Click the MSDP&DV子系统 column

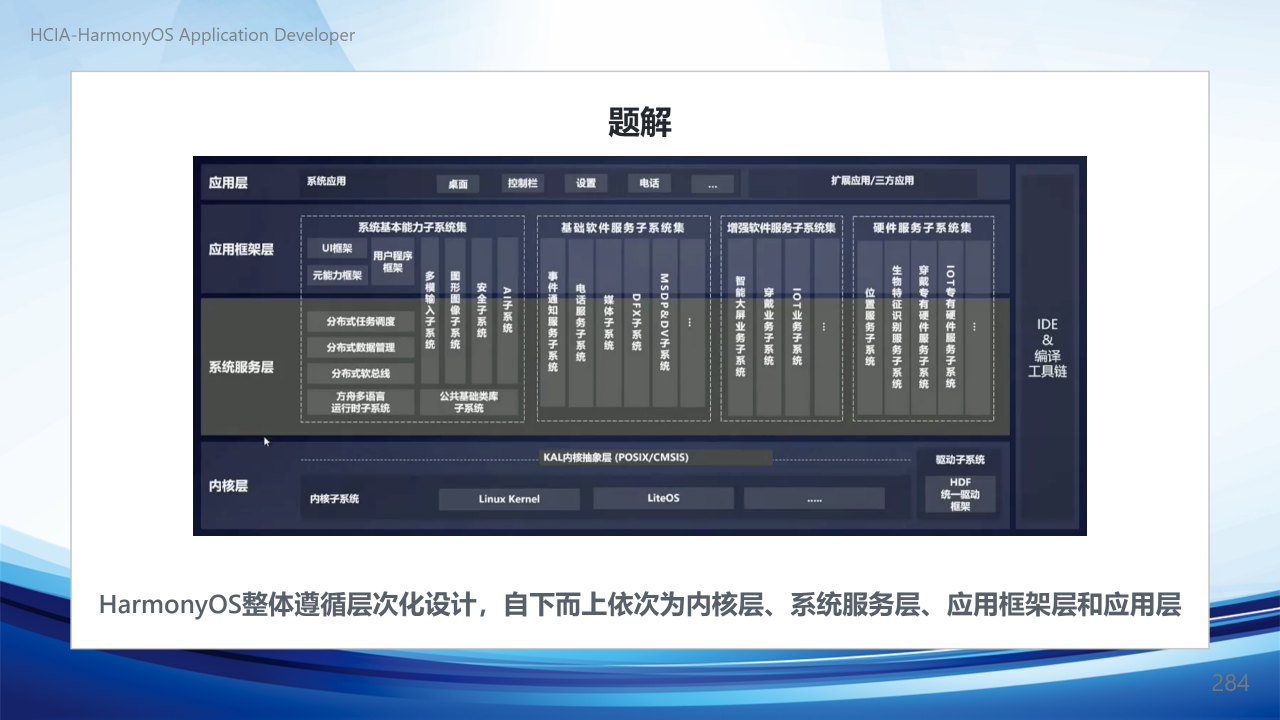[x=665, y=323]
